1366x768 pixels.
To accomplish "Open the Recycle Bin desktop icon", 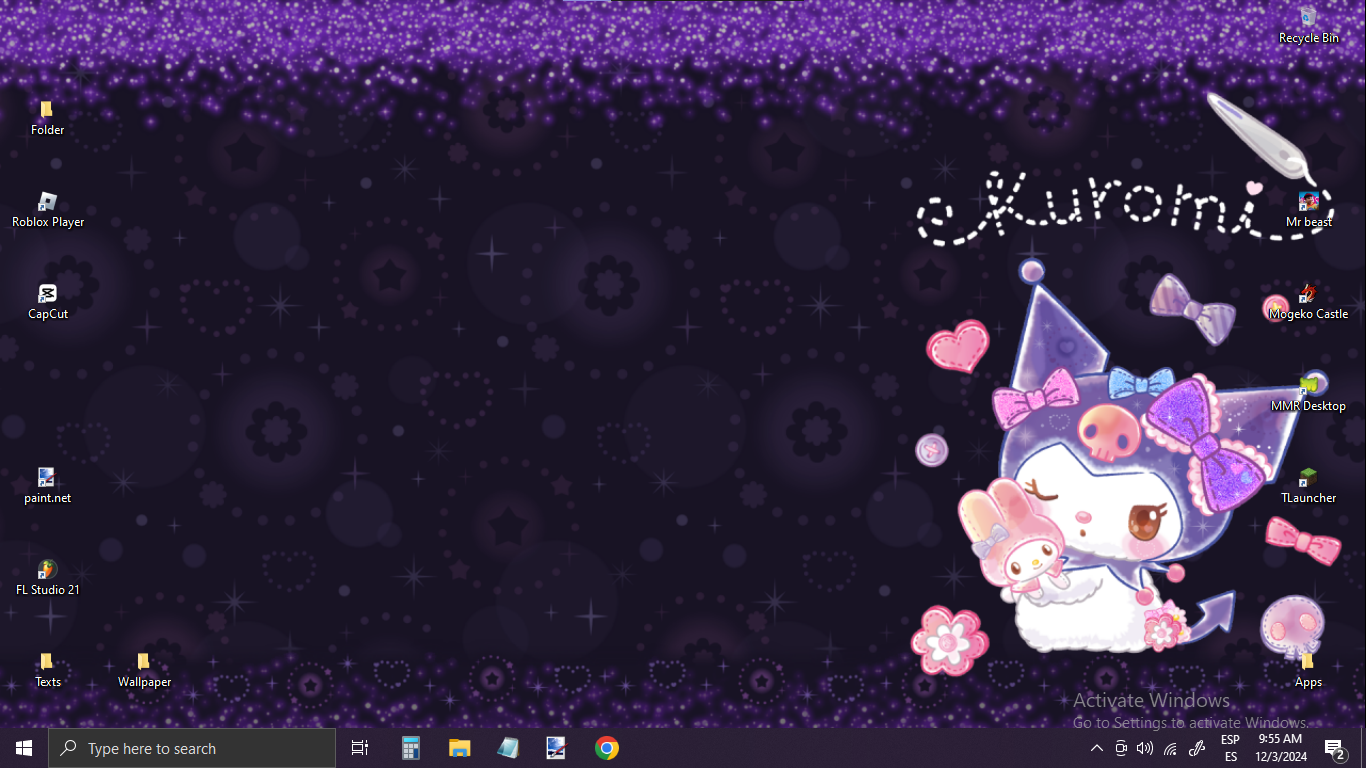I will tap(1308, 24).
